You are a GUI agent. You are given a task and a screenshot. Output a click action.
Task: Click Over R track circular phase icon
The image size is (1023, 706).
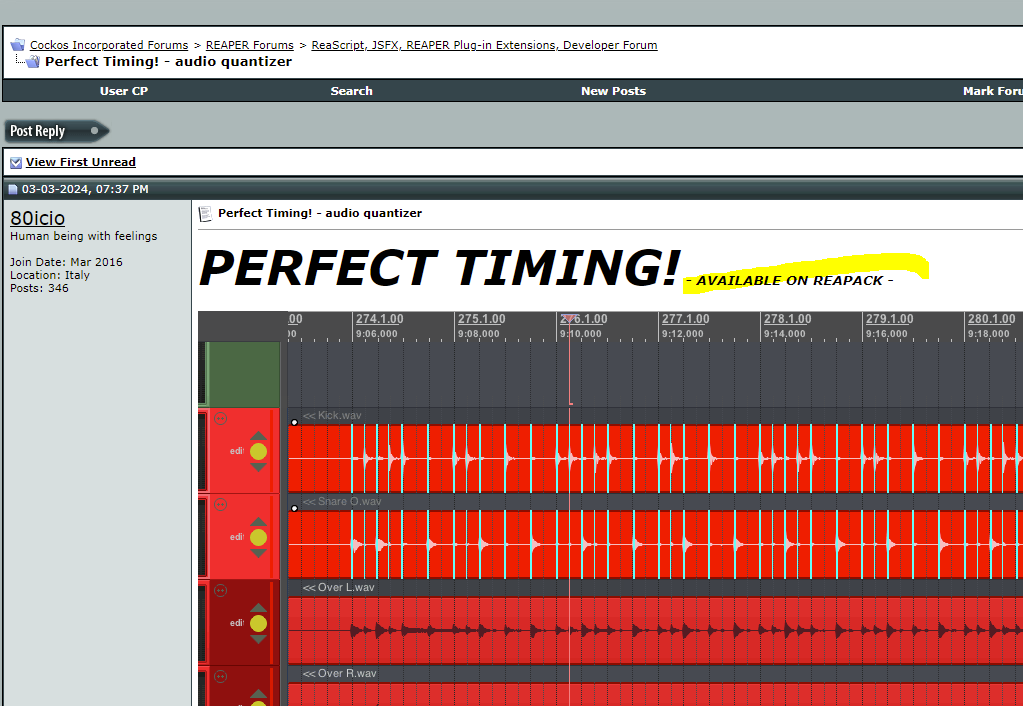[221, 677]
